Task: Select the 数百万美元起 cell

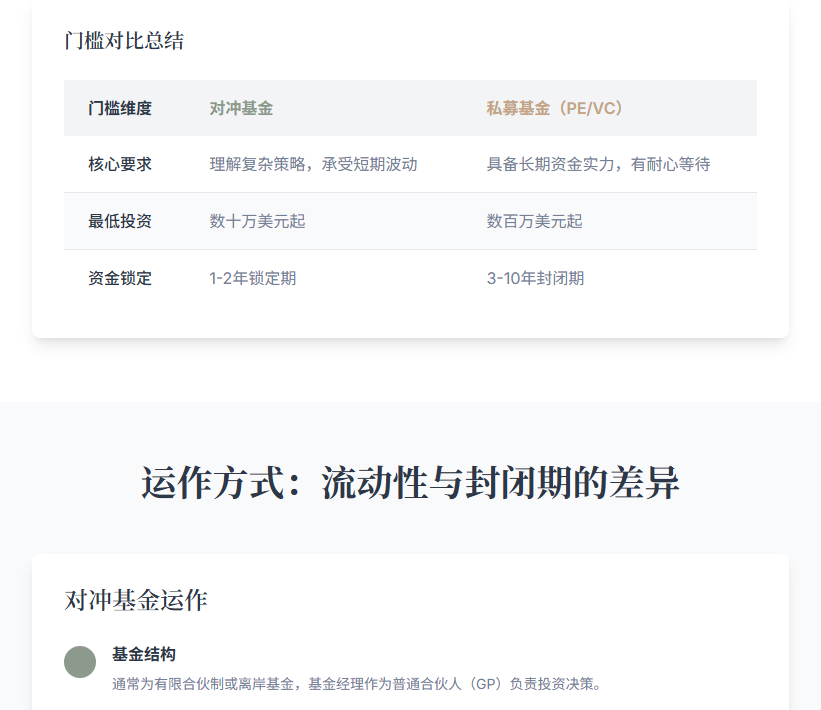Action: coord(534,221)
